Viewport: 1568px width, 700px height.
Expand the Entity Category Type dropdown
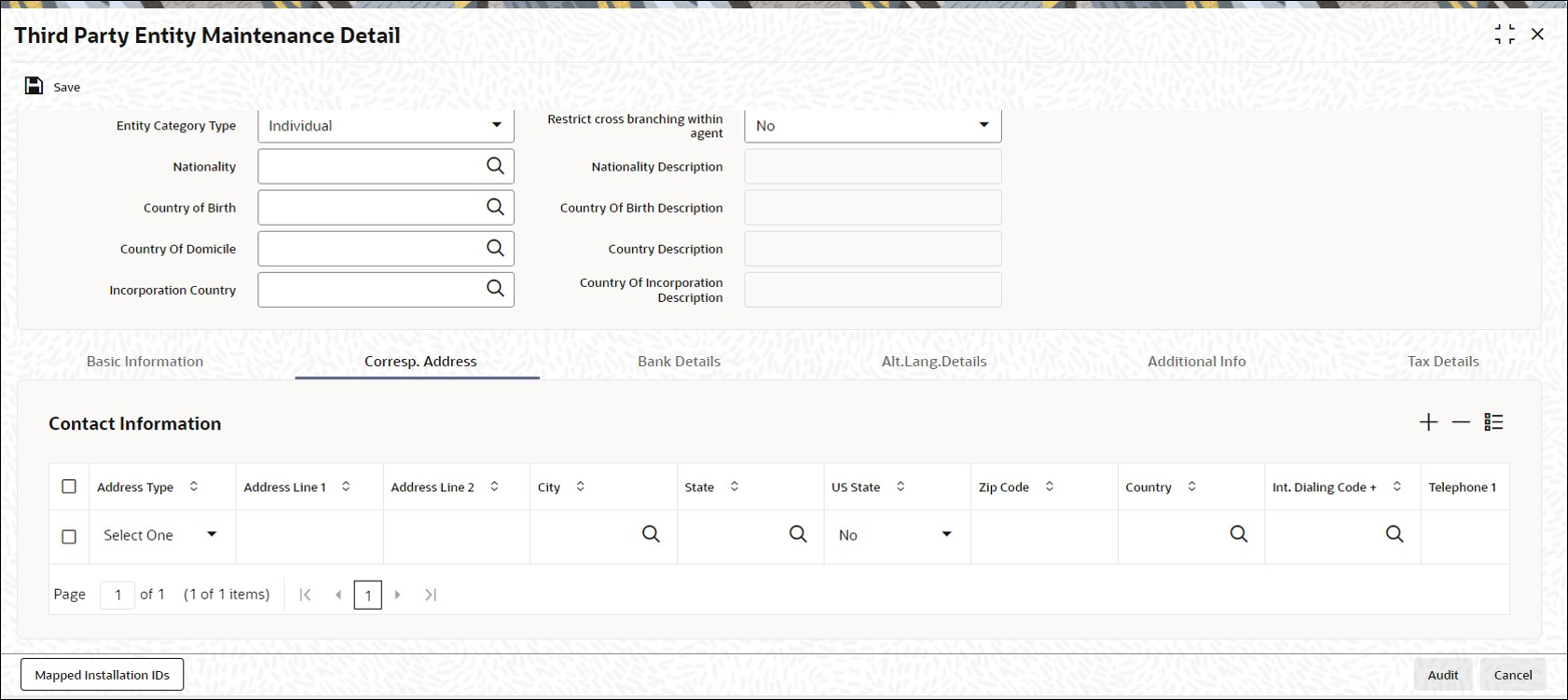point(386,126)
